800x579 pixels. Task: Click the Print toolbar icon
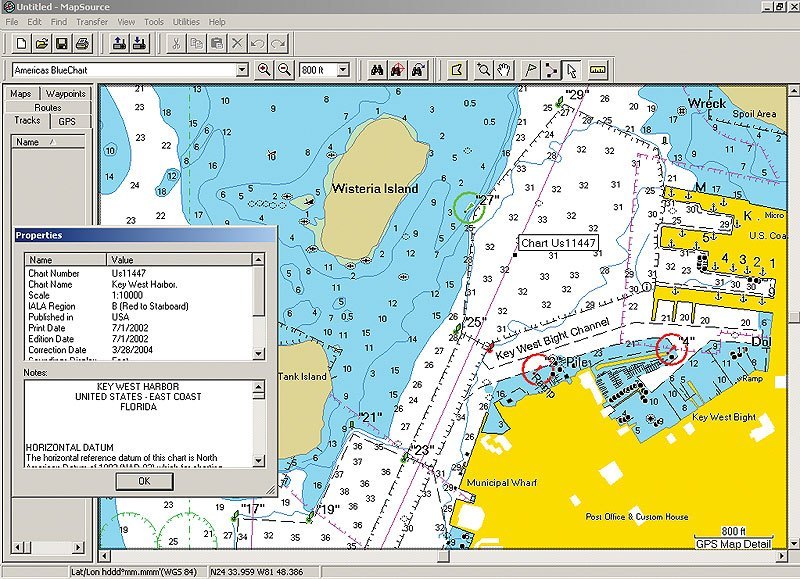pyautogui.click(x=83, y=43)
